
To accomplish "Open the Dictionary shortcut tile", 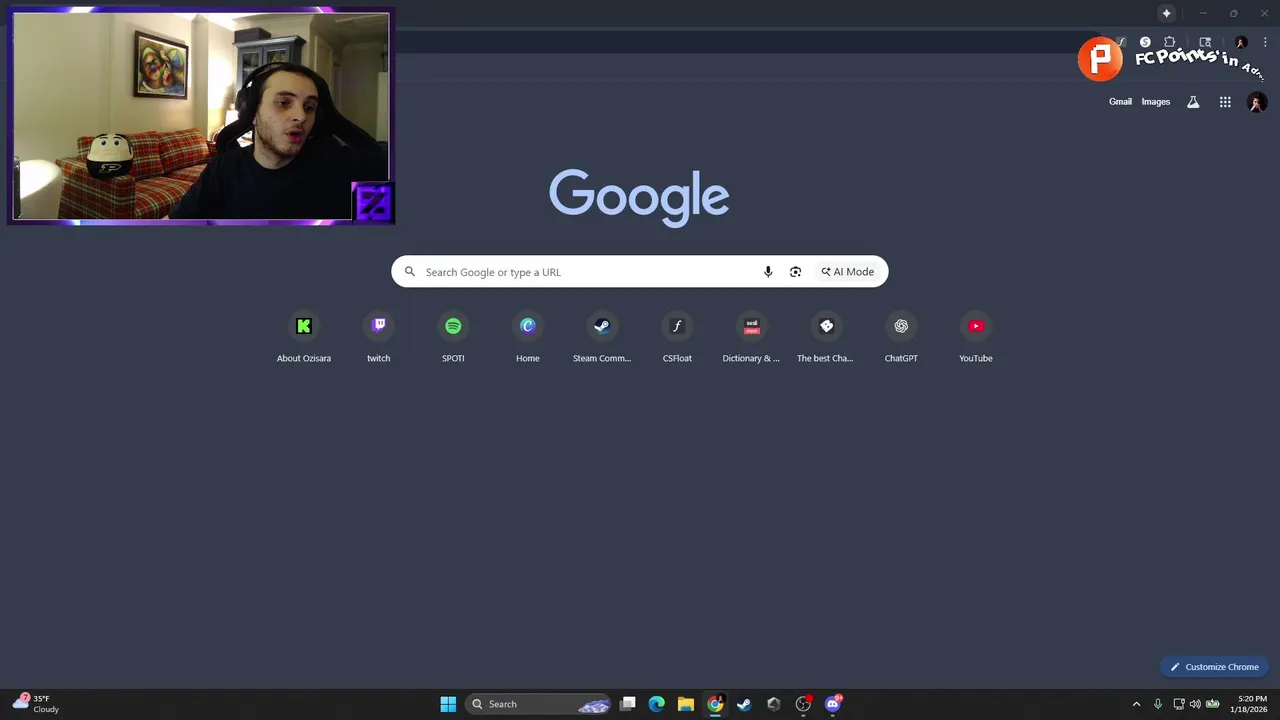I will (751, 338).
